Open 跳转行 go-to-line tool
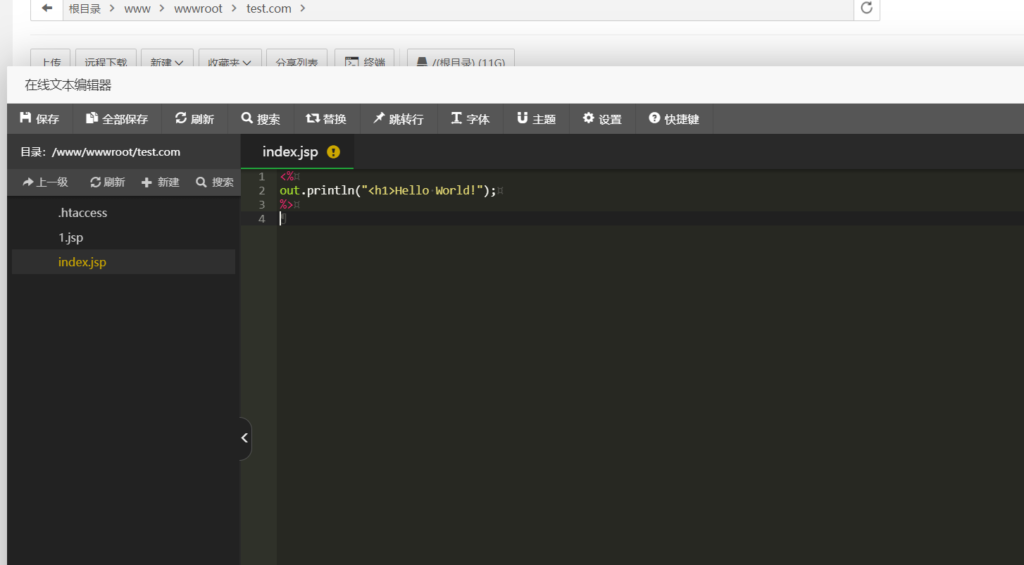The height and width of the screenshot is (565, 1024). [x=398, y=119]
